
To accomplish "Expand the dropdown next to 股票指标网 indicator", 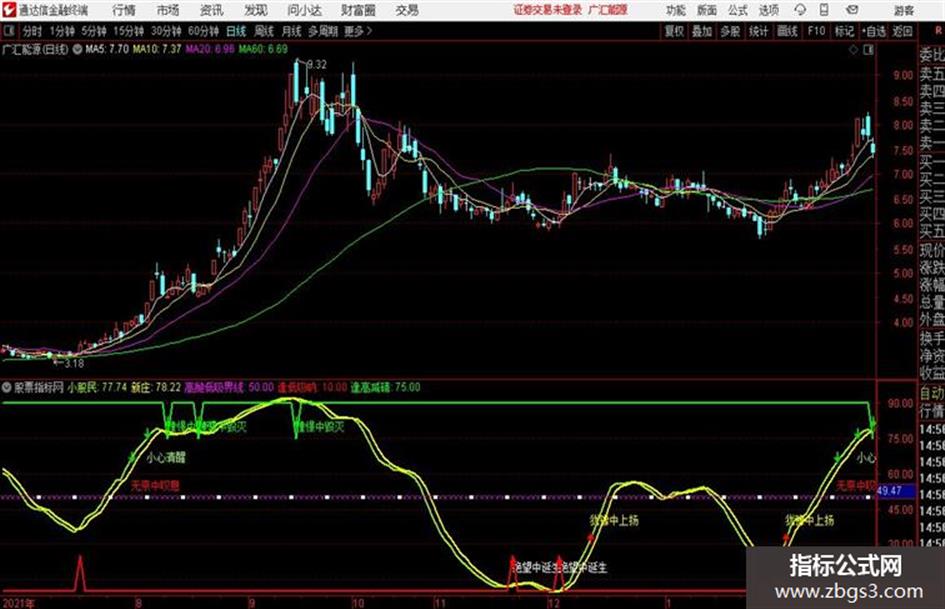I will pos(7,387).
